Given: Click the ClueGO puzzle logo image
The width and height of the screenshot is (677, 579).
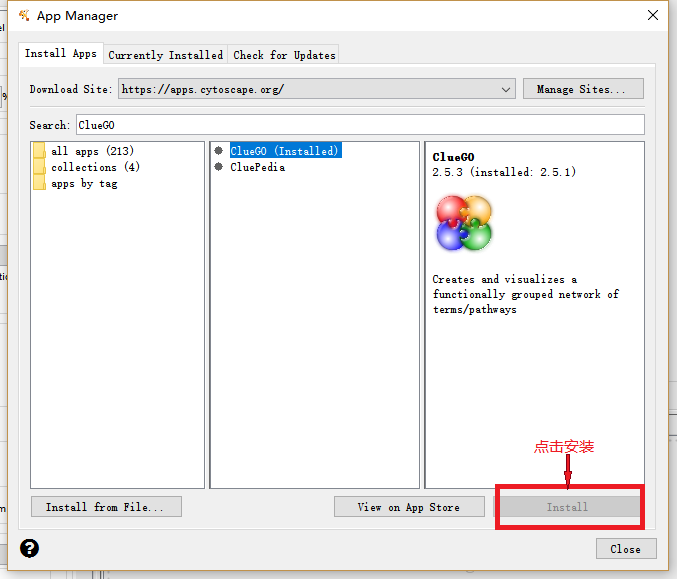Looking at the screenshot, I should pos(464,223).
